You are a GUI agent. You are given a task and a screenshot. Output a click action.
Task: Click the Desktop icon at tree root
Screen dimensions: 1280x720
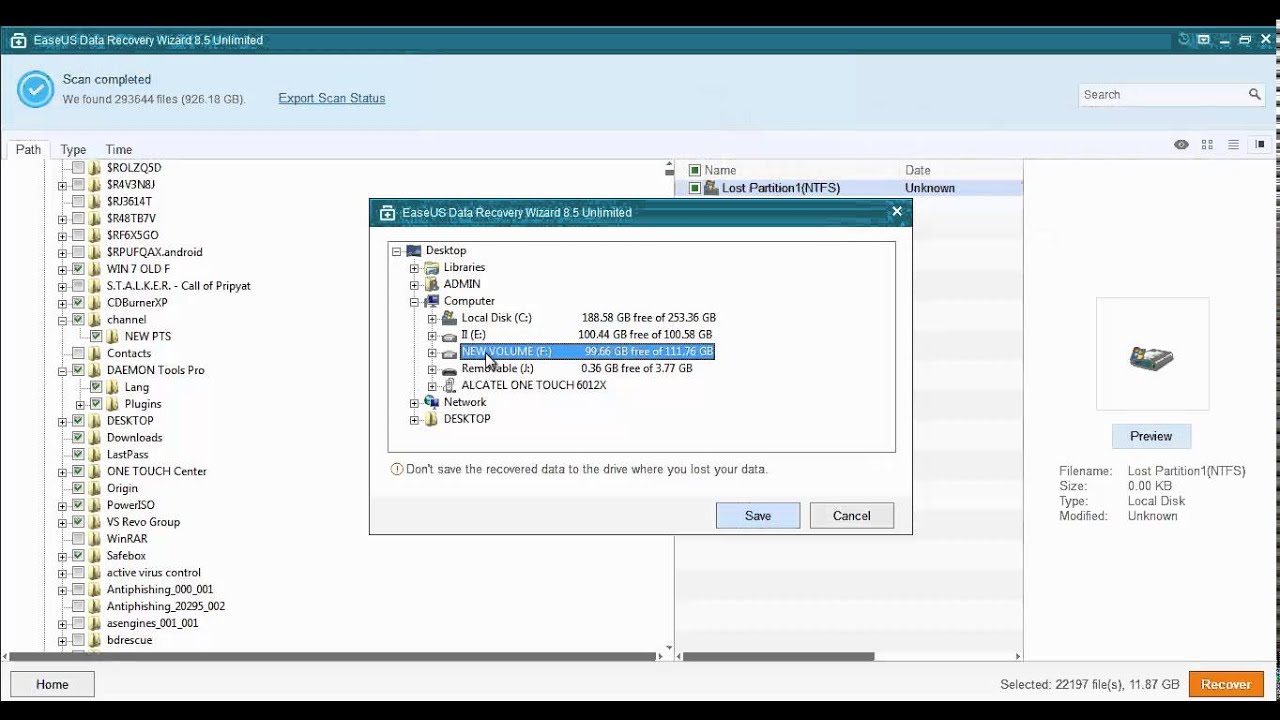click(x=414, y=251)
